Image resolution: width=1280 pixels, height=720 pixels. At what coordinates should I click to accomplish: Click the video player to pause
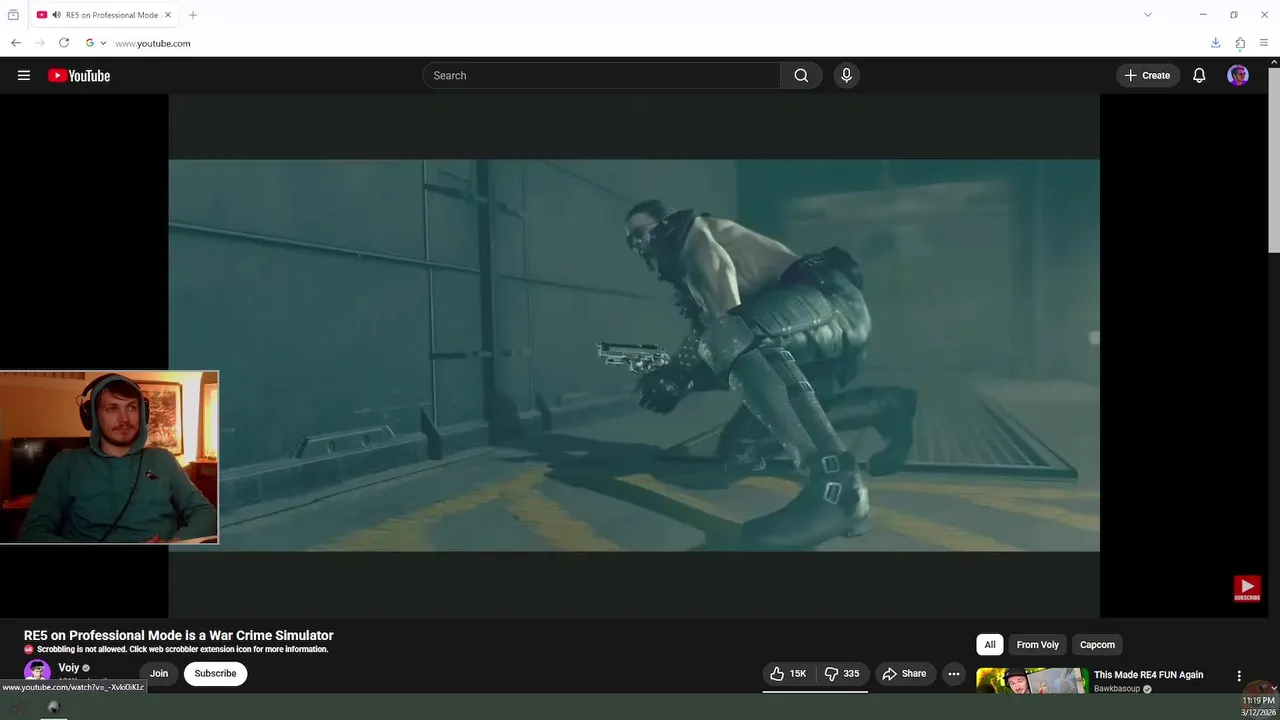(634, 355)
